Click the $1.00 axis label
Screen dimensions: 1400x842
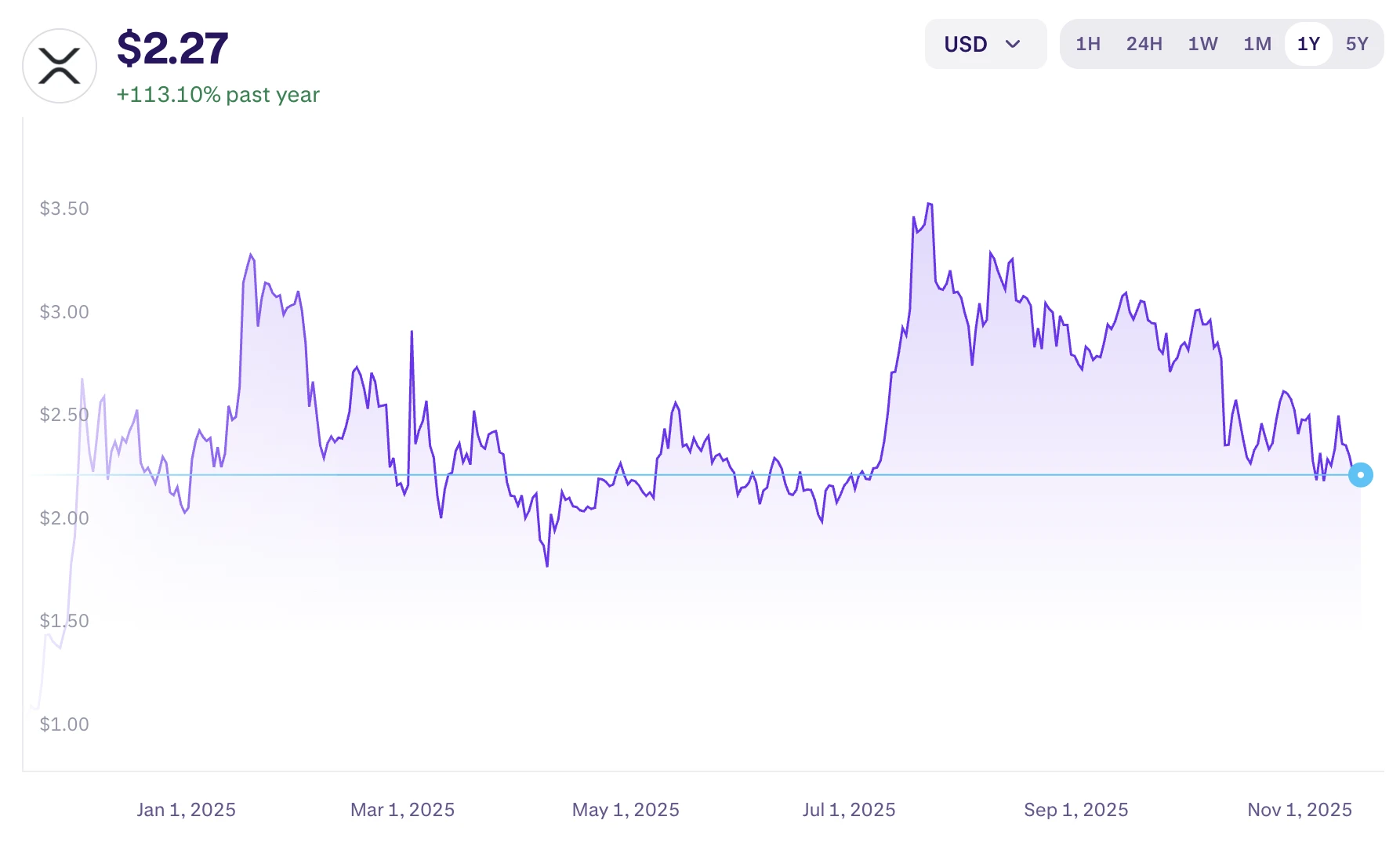click(64, 724)
